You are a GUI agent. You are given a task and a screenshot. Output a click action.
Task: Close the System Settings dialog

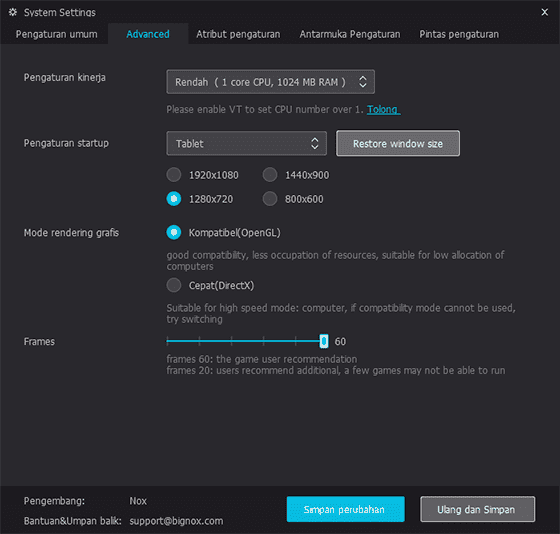(544, 12)
